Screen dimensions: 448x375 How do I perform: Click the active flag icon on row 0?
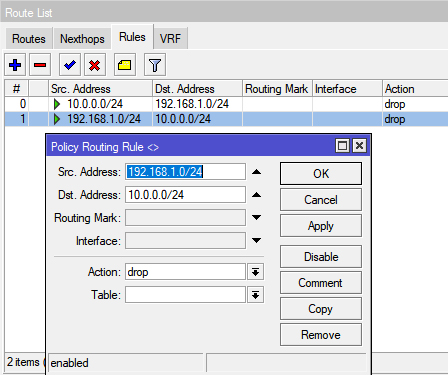click(x=57, y=104)
